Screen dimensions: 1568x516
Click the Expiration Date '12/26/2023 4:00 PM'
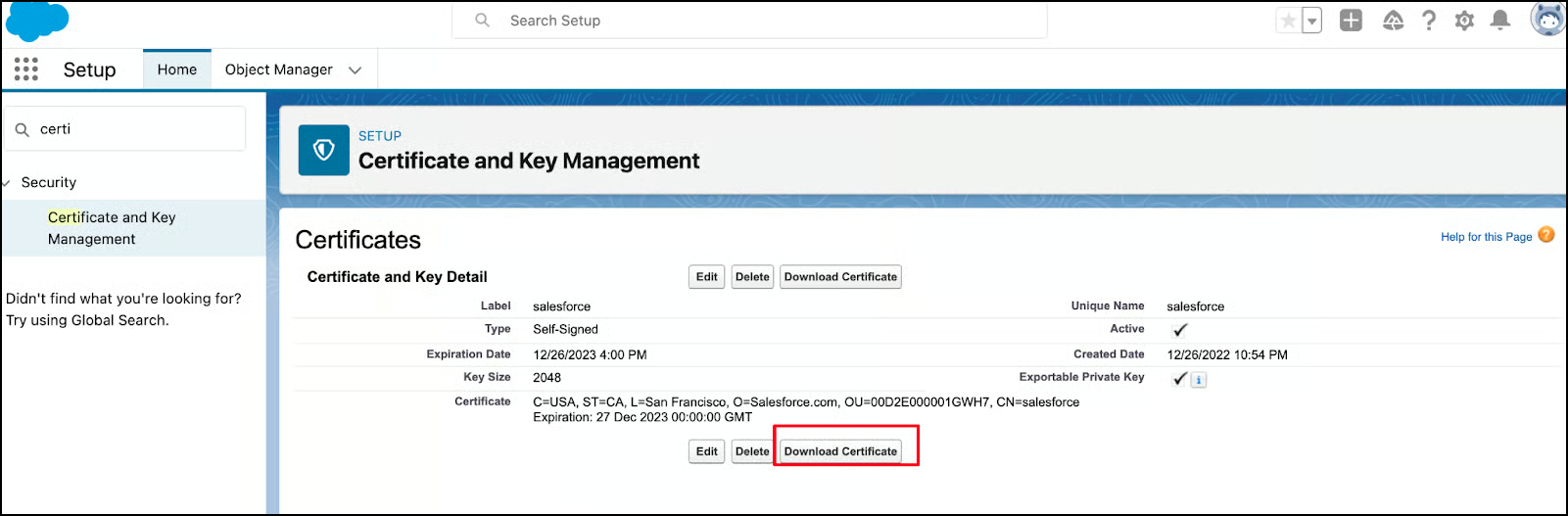click(x=590, y=354)
